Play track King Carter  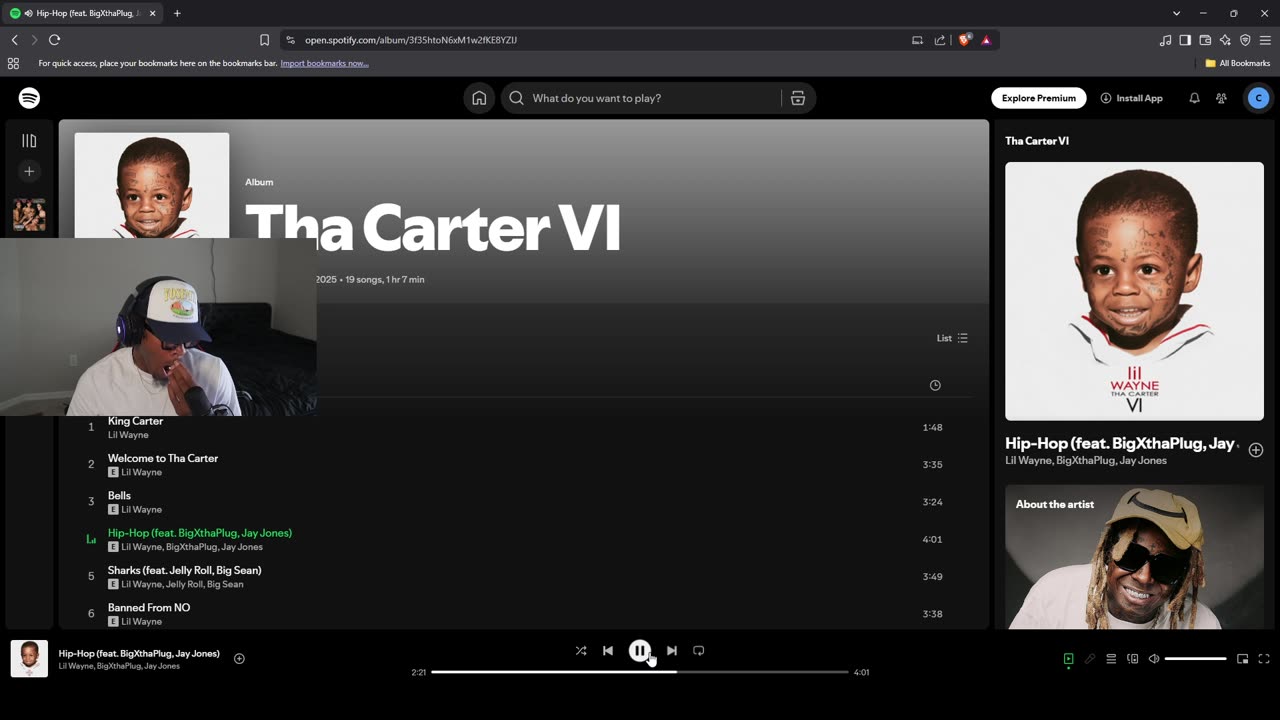point(135,421)
